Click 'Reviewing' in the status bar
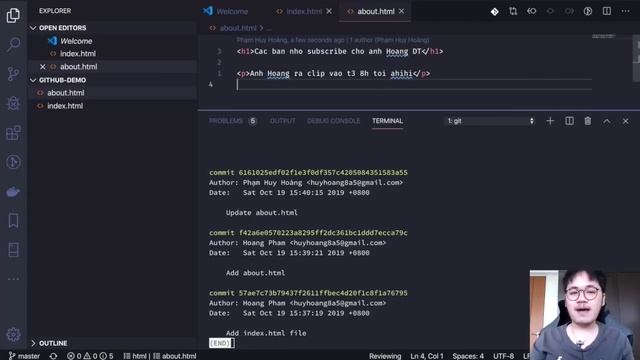Image resolution: width=640 pixels, height=360 pixels. tap(385, 356)
